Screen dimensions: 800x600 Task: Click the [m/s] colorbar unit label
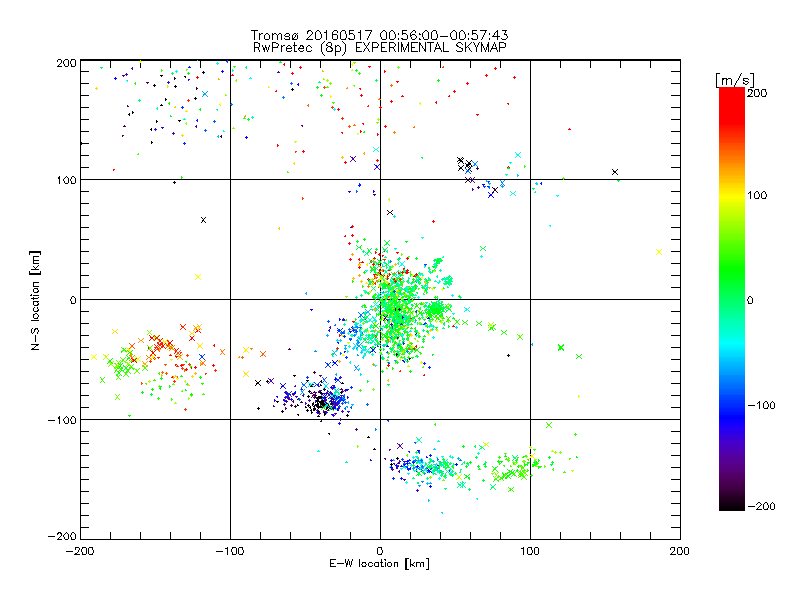tap(735, 80)
